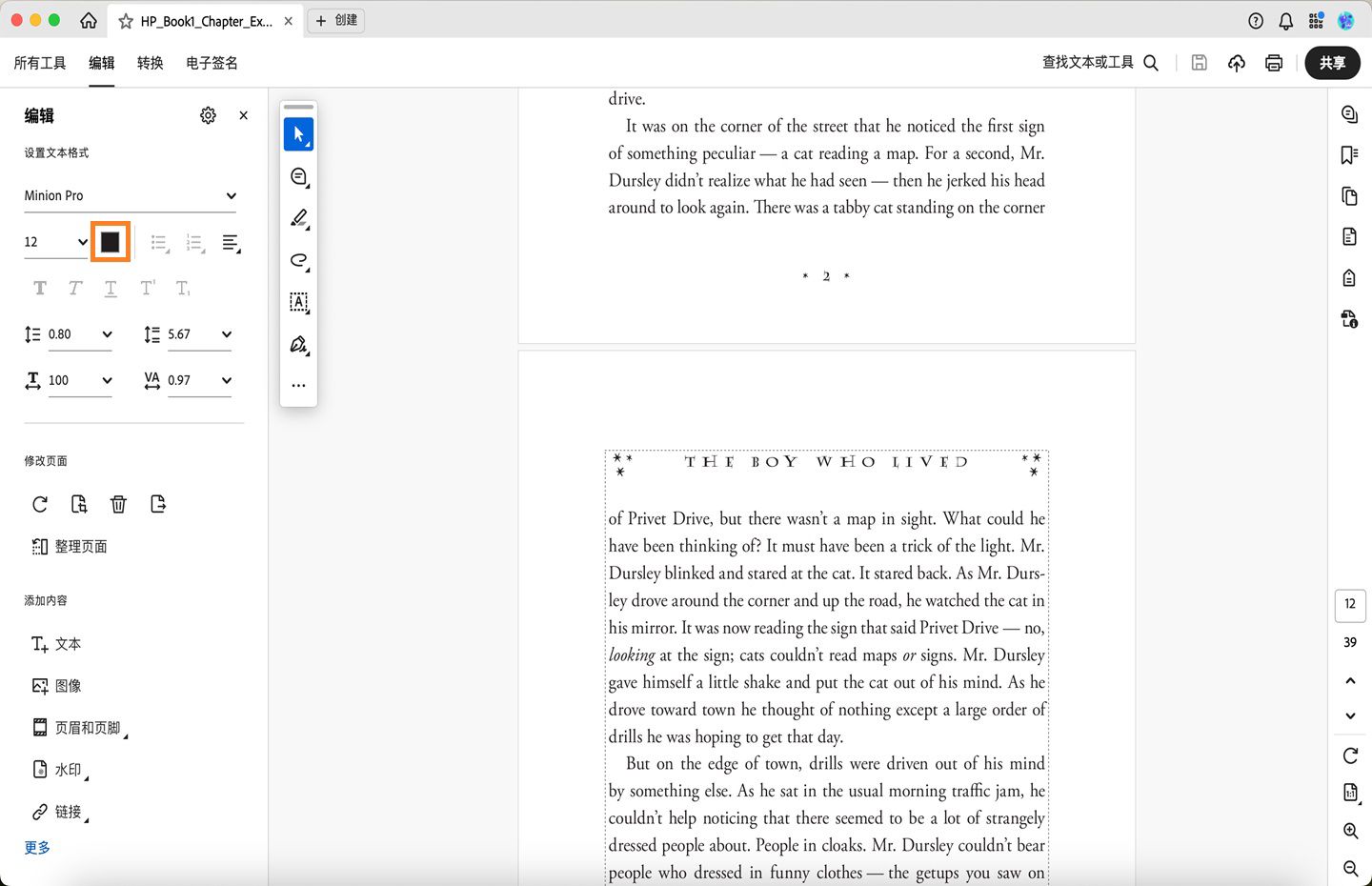Switch to the 转换 tab

click(x=150, y=63)
